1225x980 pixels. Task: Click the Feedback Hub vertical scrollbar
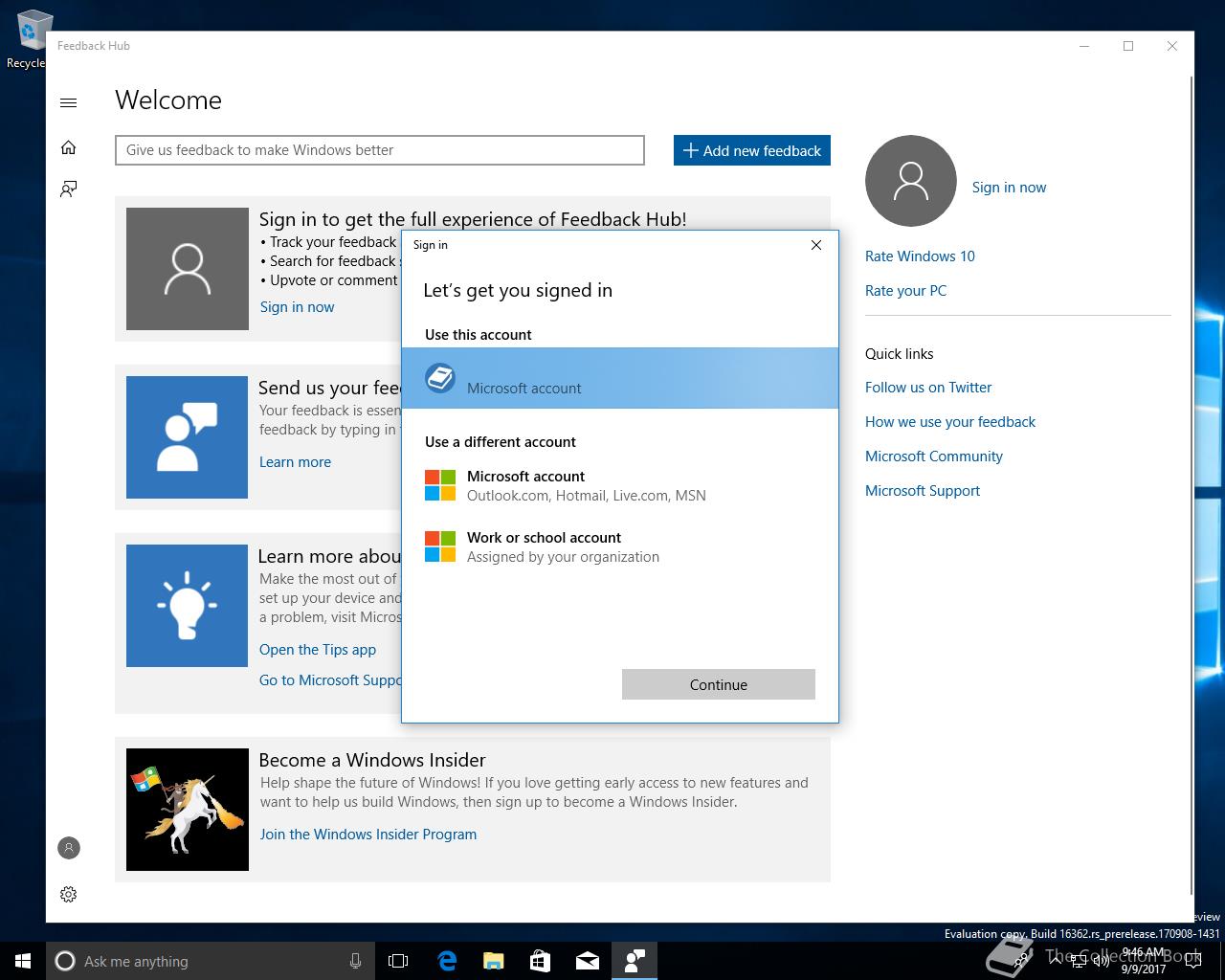click(1192, 486)
